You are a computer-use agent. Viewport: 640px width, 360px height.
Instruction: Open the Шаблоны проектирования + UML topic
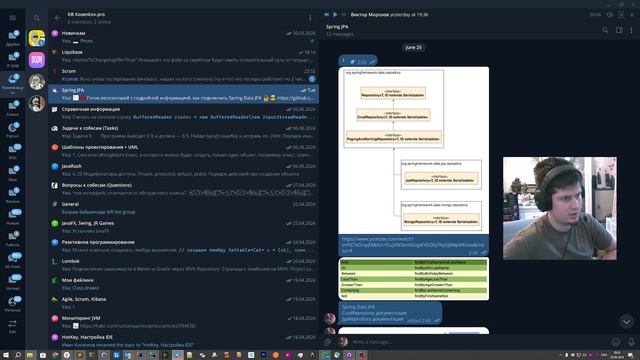coord(184,151)
